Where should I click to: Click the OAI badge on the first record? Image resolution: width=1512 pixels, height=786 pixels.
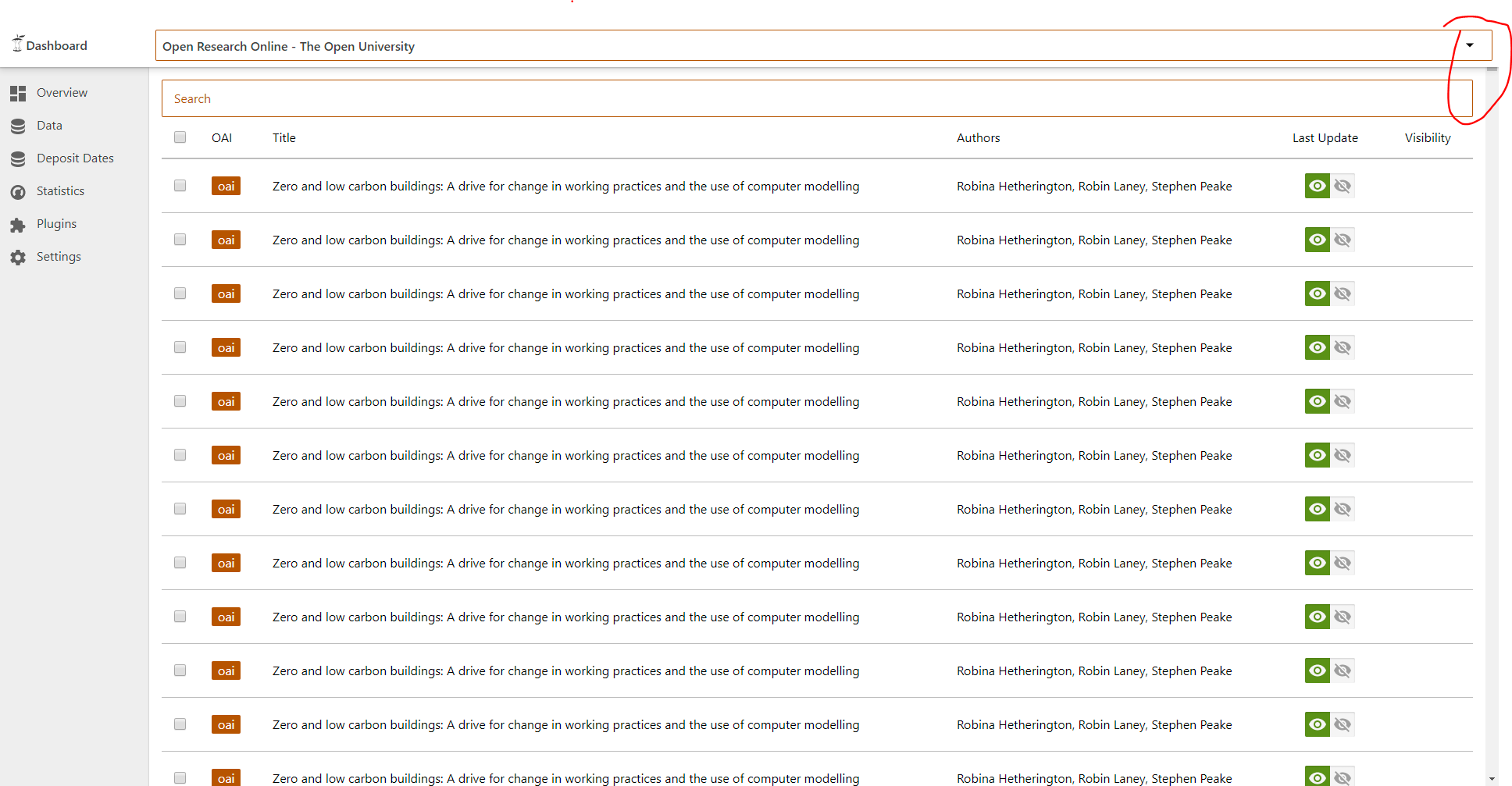click(x=226, y=186)
